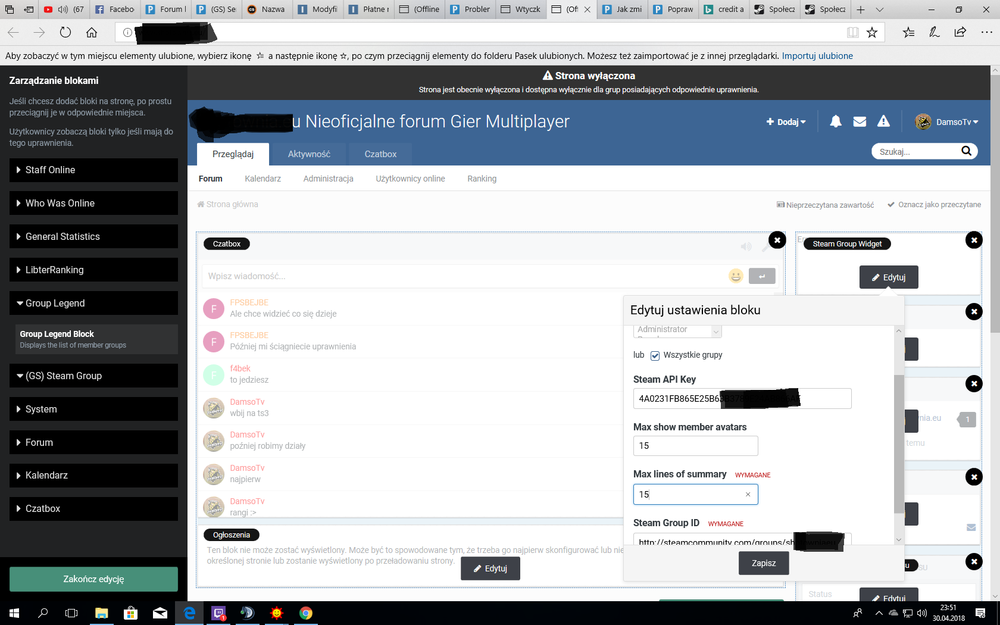This screenshot has width=1000, height=625.
Task: Click the Max show member avatars field
Action: coord(695,446)
